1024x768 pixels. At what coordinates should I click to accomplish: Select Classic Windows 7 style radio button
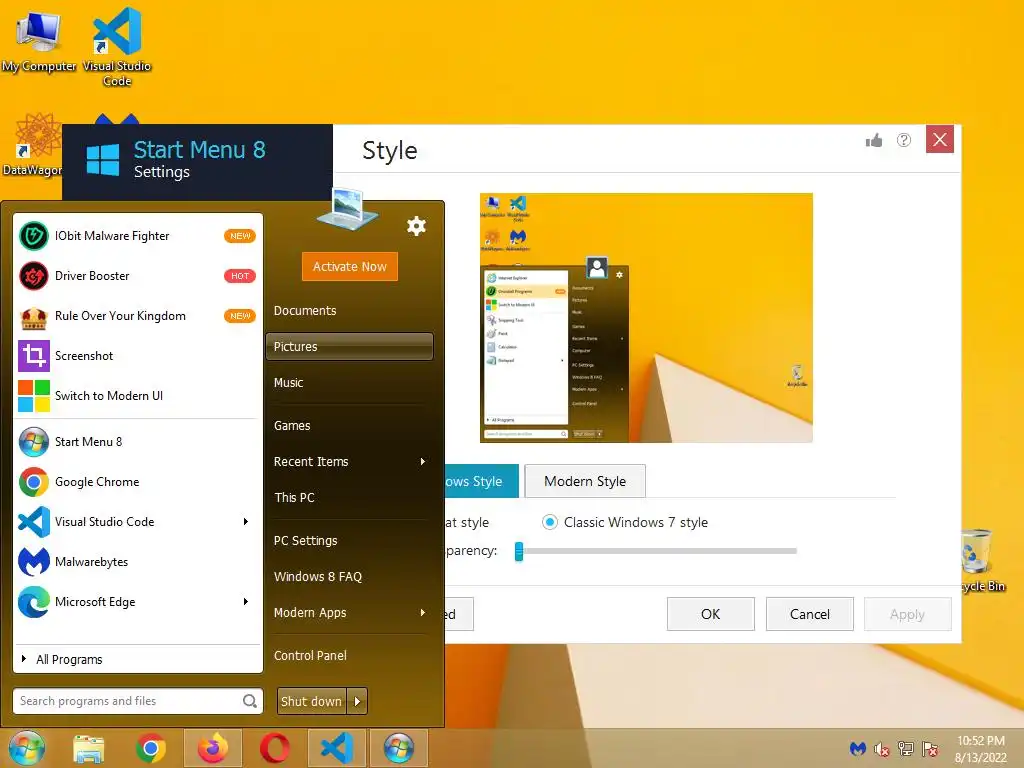[550, 522]
